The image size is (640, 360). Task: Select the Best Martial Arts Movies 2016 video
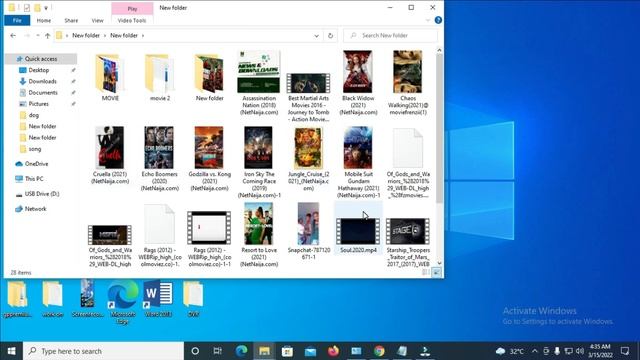tap(308, 97)
